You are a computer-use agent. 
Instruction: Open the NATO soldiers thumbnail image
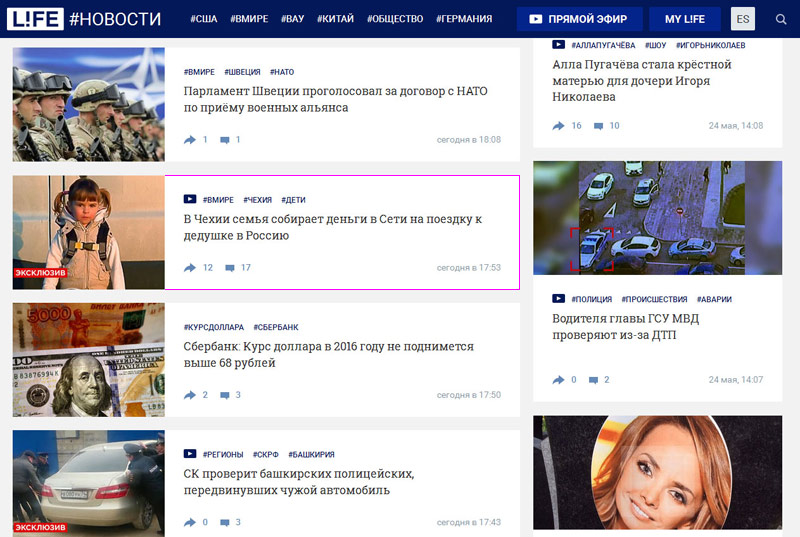tap(89, 105)
